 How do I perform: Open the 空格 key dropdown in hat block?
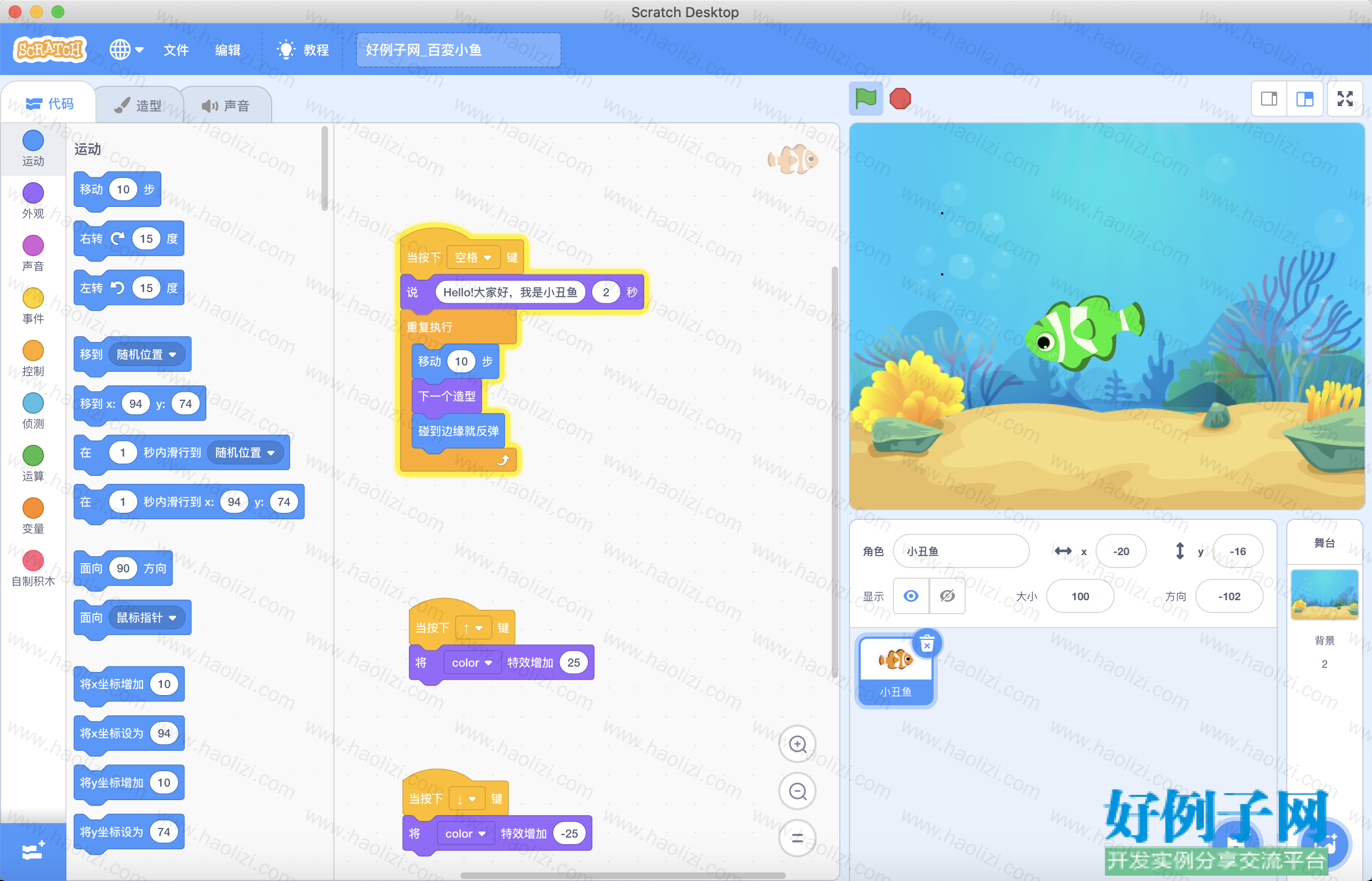click(473, 257)
